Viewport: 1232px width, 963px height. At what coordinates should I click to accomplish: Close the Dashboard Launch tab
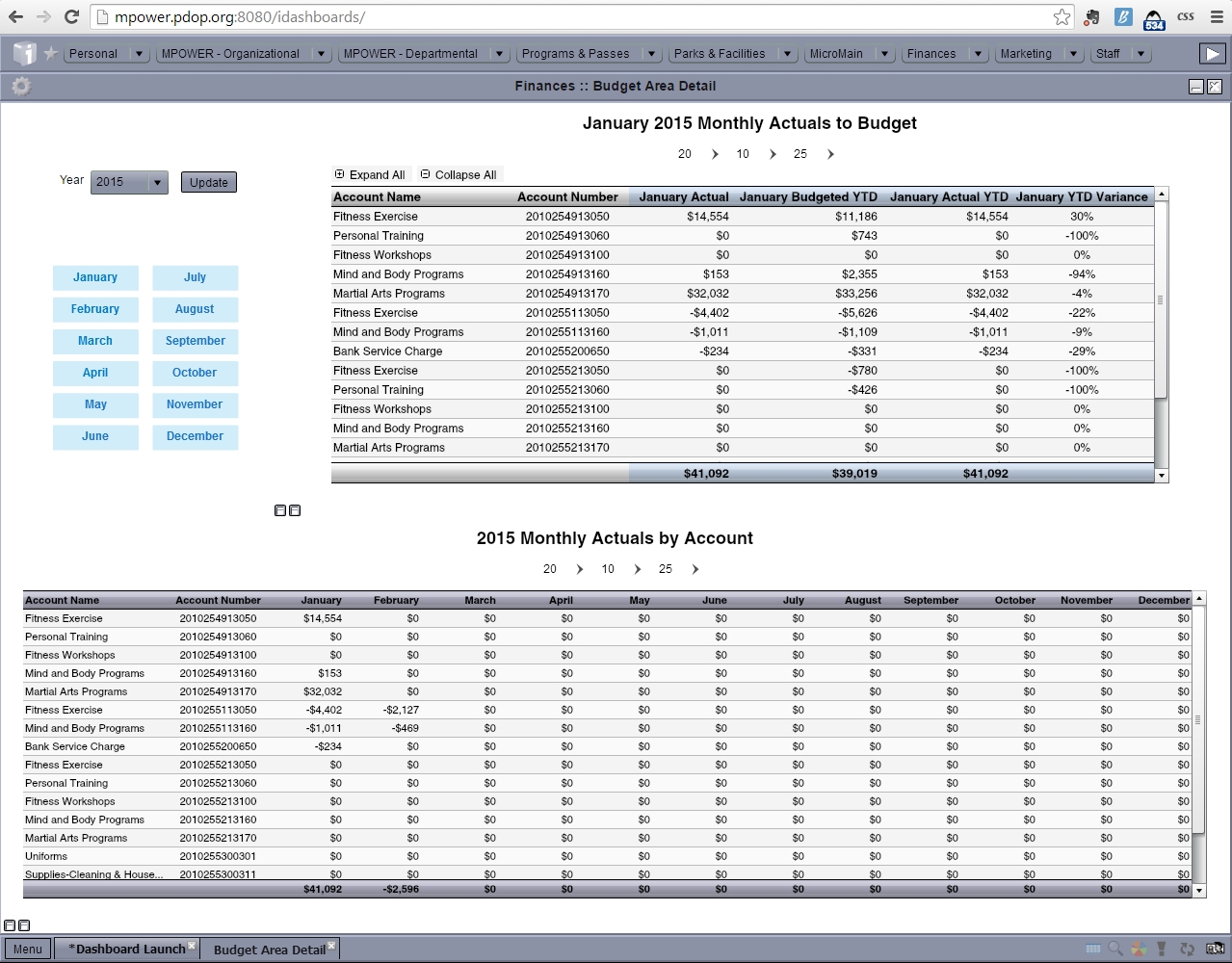point(192,946)
